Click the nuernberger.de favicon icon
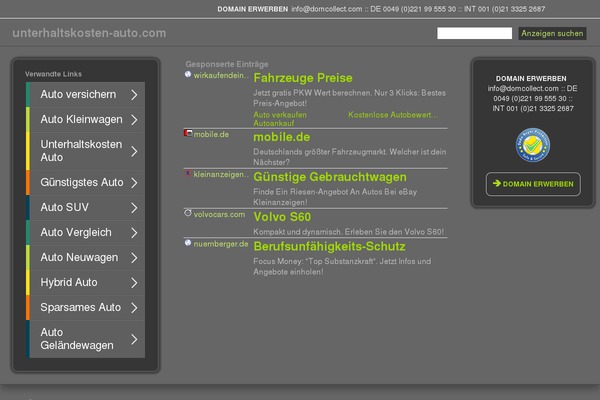 point(188,243)
